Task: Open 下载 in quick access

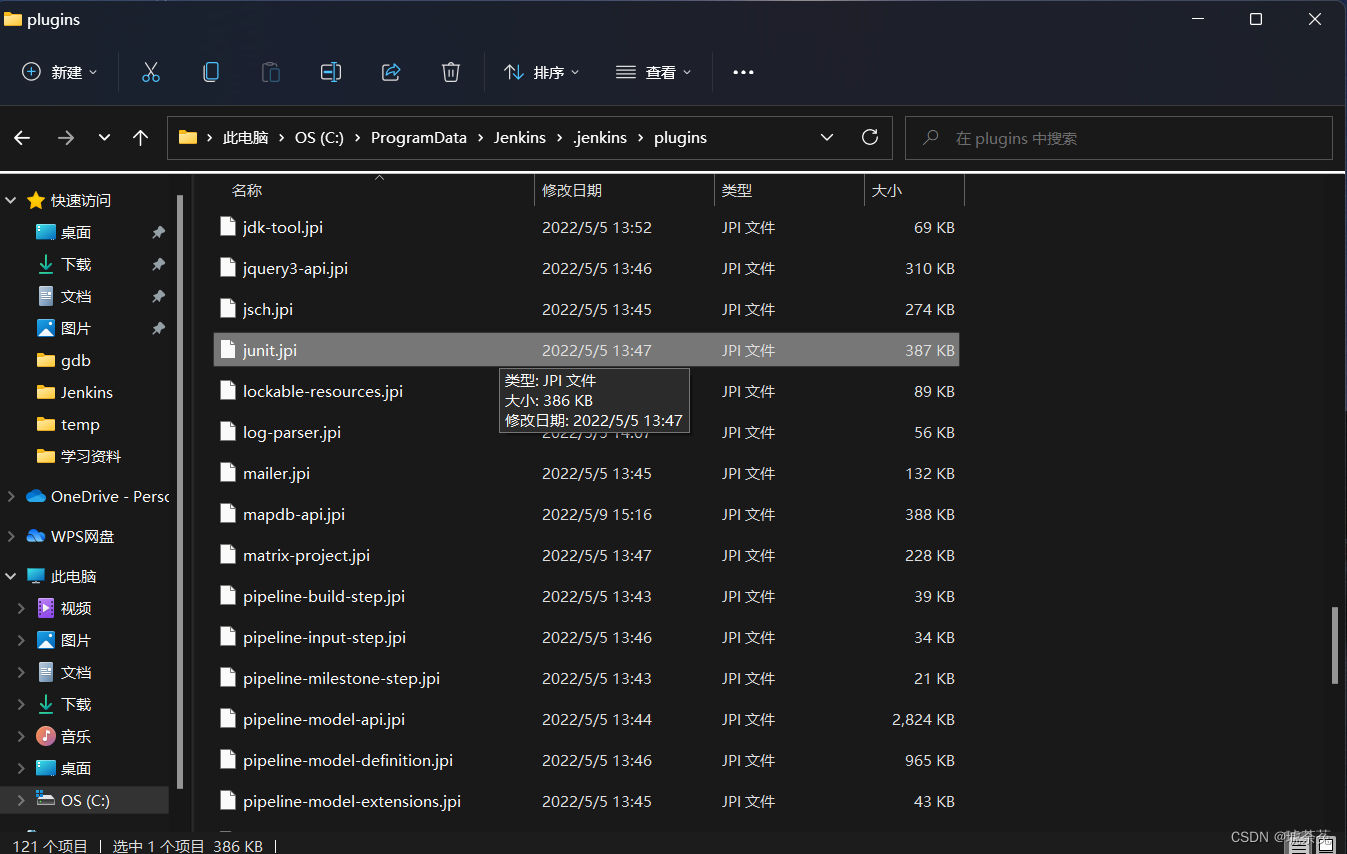Action: (76, 264)
